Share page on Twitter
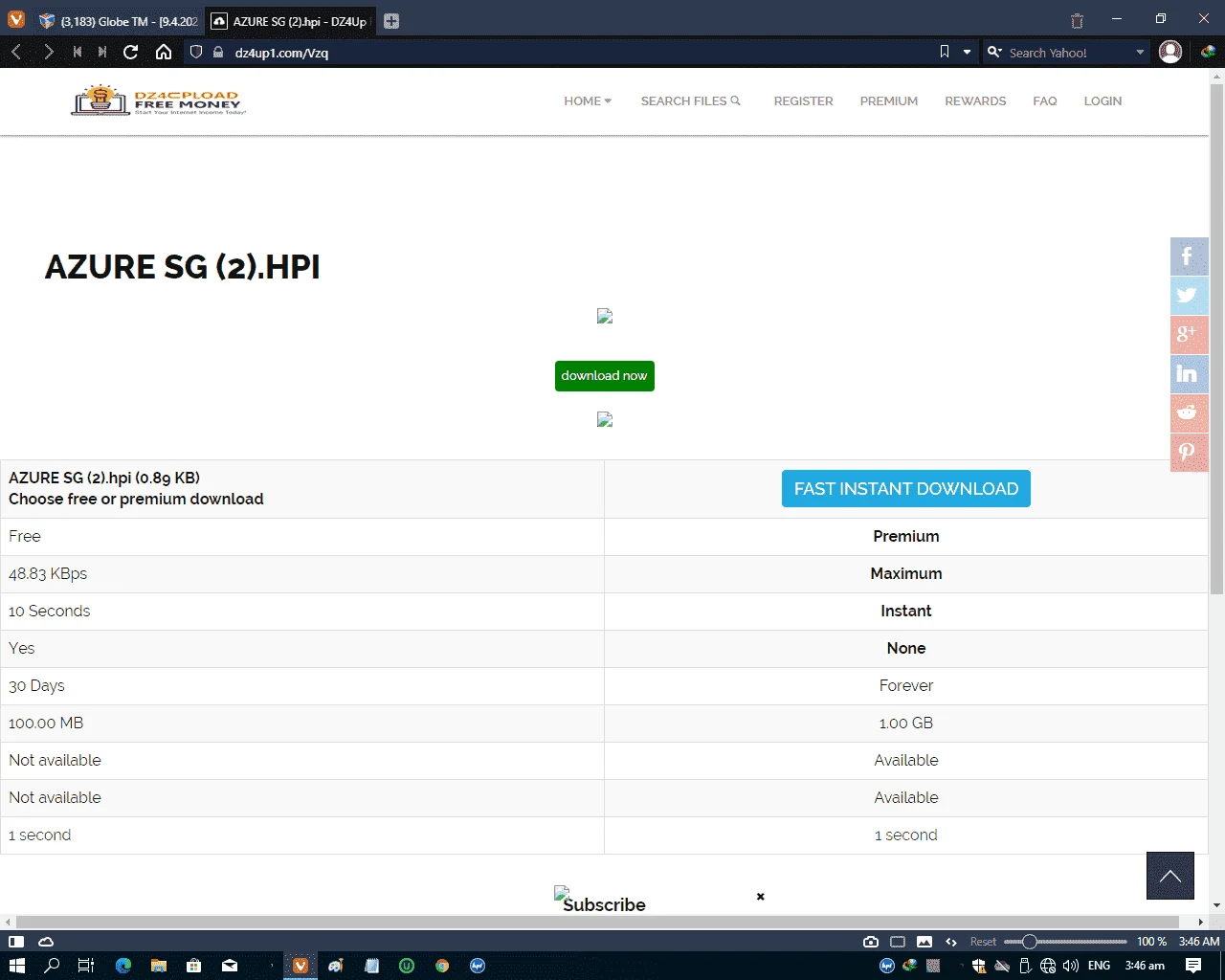 1189,296
